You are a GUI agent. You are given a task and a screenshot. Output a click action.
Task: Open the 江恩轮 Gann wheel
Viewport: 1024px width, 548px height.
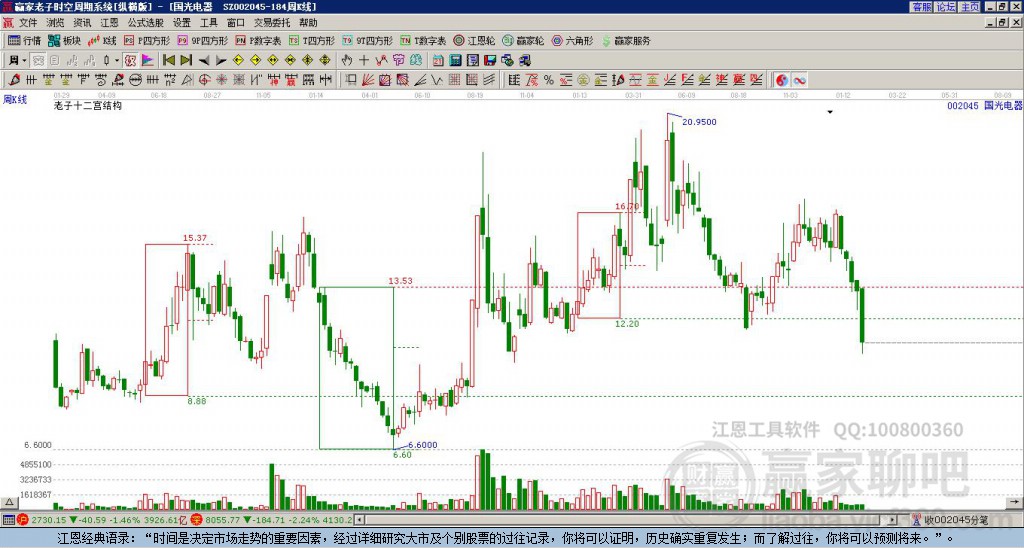tap(474, 40)
